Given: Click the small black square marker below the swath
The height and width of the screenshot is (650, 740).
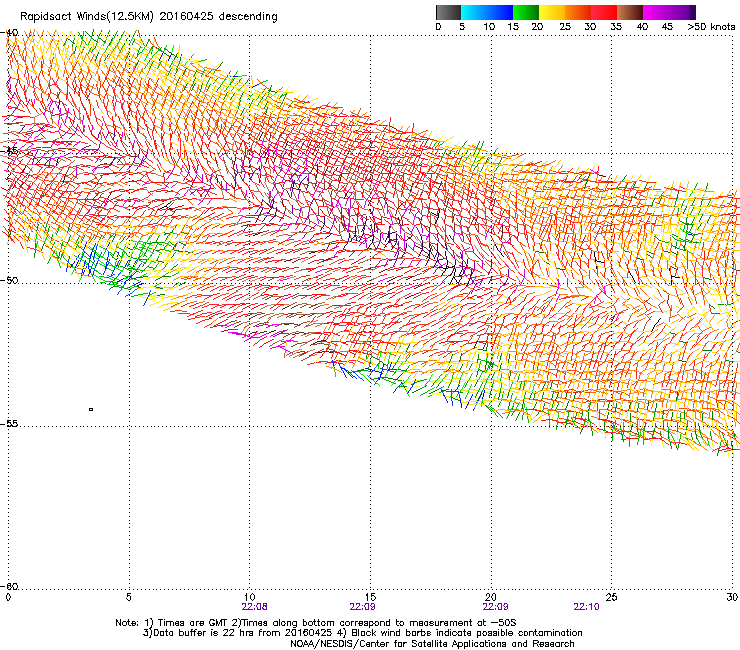Looking at the screenshot, I should point(91,409).
